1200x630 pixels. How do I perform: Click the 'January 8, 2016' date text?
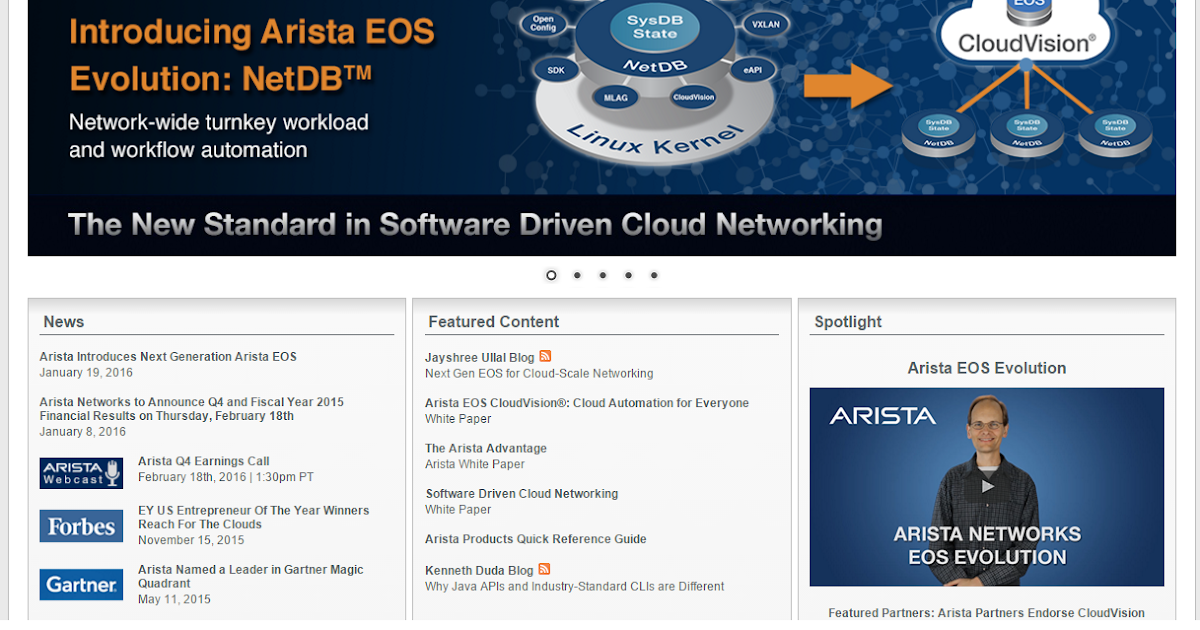click(83, 432)
